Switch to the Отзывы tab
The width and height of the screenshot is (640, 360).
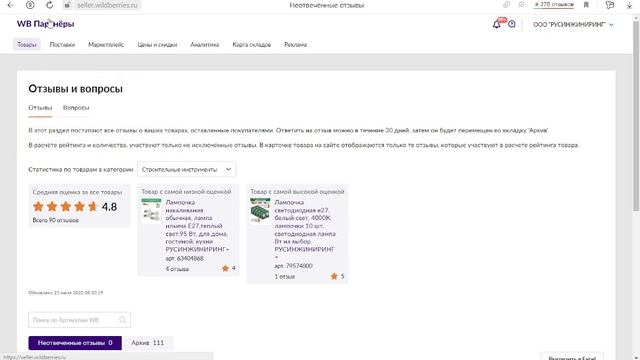point(40,108)
